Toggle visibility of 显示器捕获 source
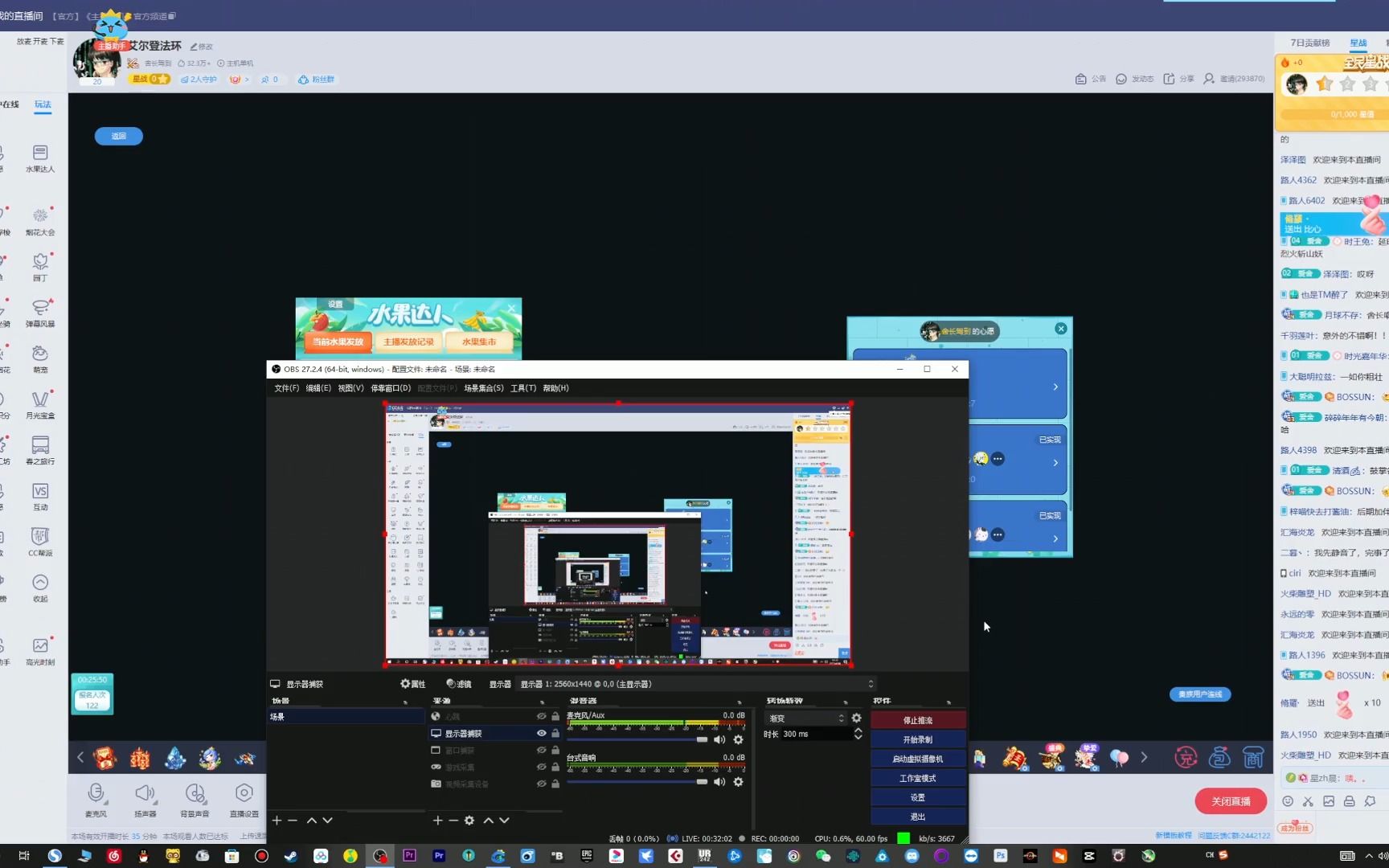Screen dimensions: 1389x868 click(x=541, y=733)
